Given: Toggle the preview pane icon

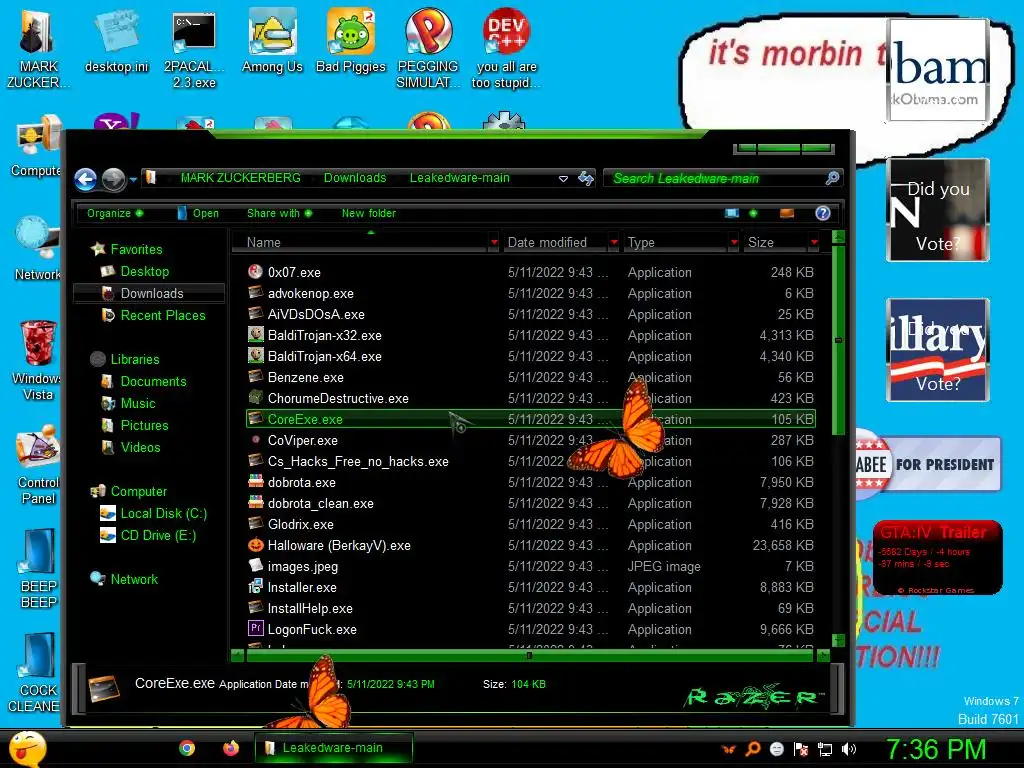Looking at the screenshot, I should [x=786, y=213].
